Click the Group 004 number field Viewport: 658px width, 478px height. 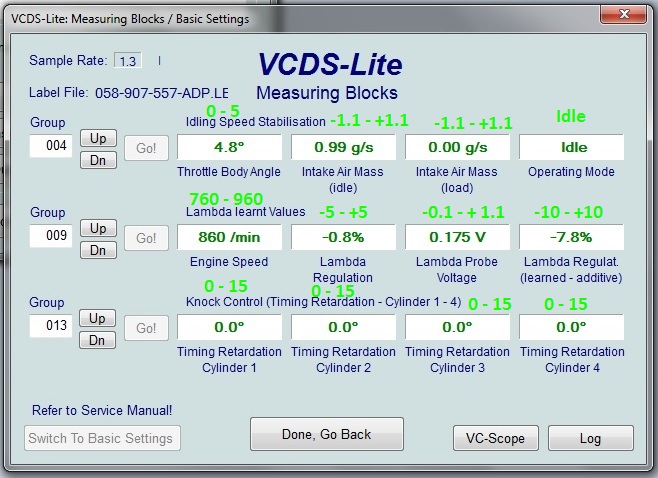pyautogui.click(x=51, y=147)
